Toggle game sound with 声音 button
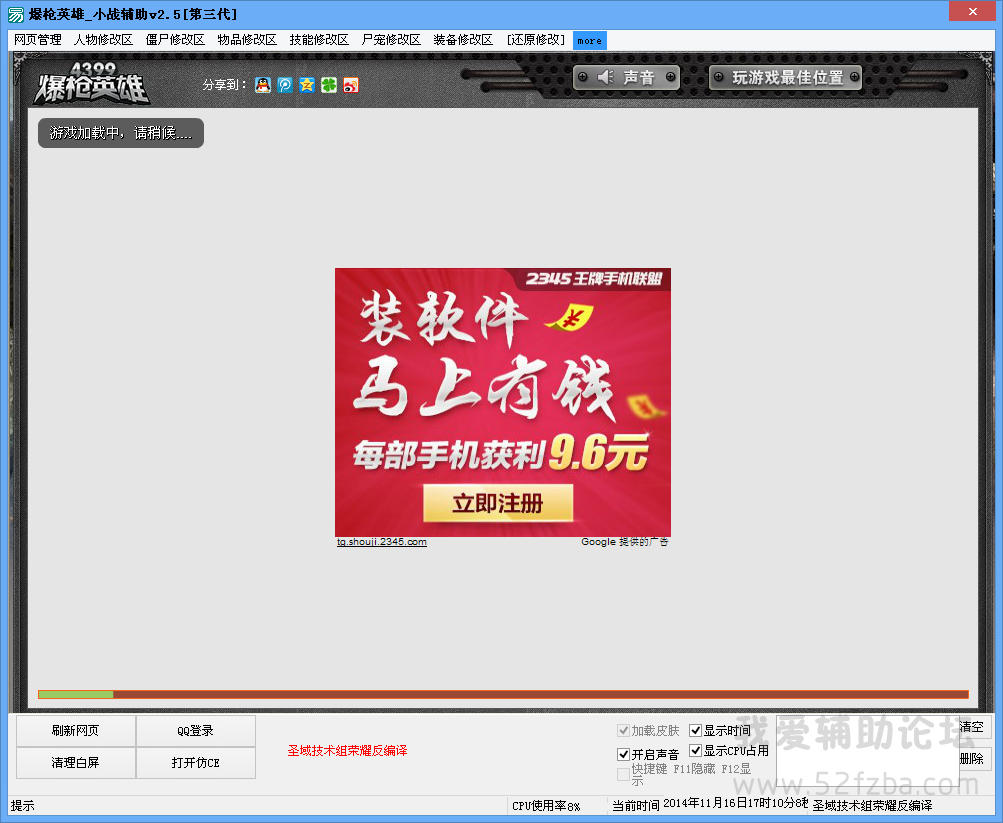 [626, 77]
